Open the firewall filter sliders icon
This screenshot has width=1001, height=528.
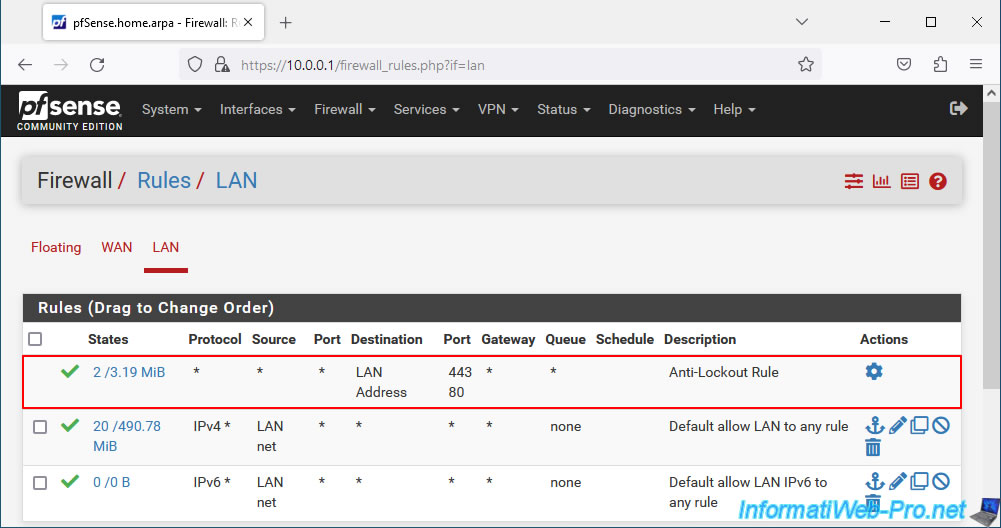click(854, 181)
